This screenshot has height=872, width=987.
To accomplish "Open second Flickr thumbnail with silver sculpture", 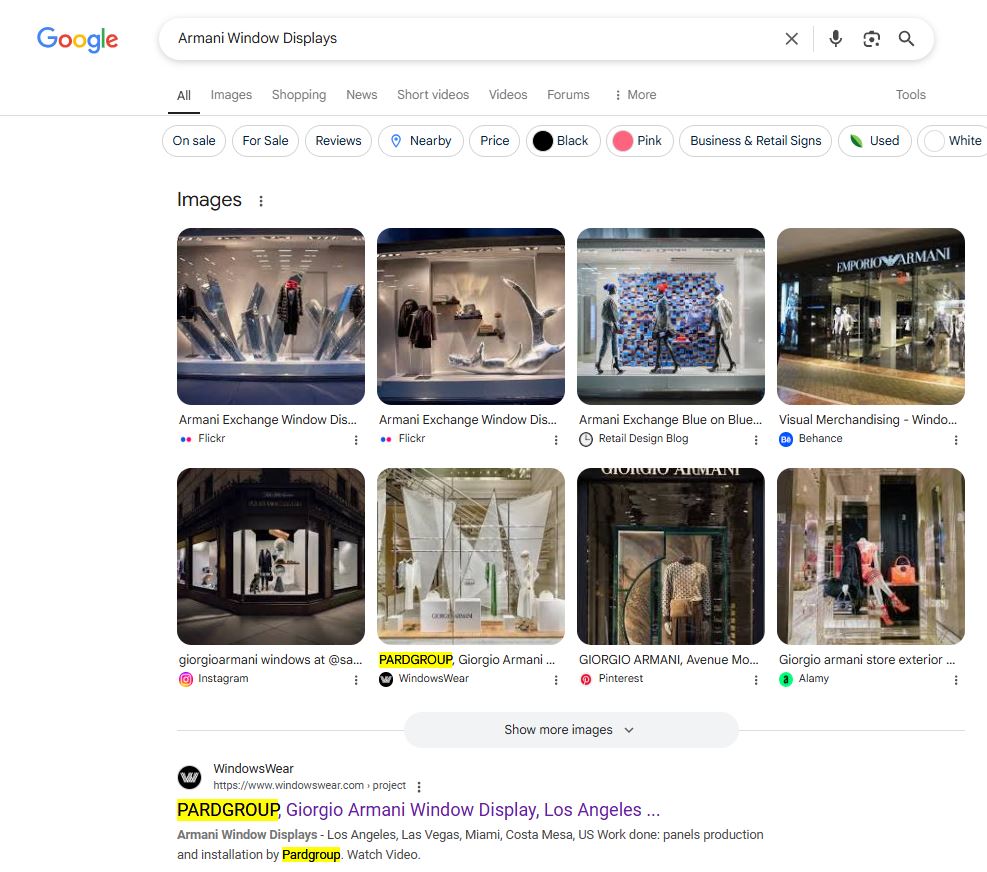I will click(471, 316).
